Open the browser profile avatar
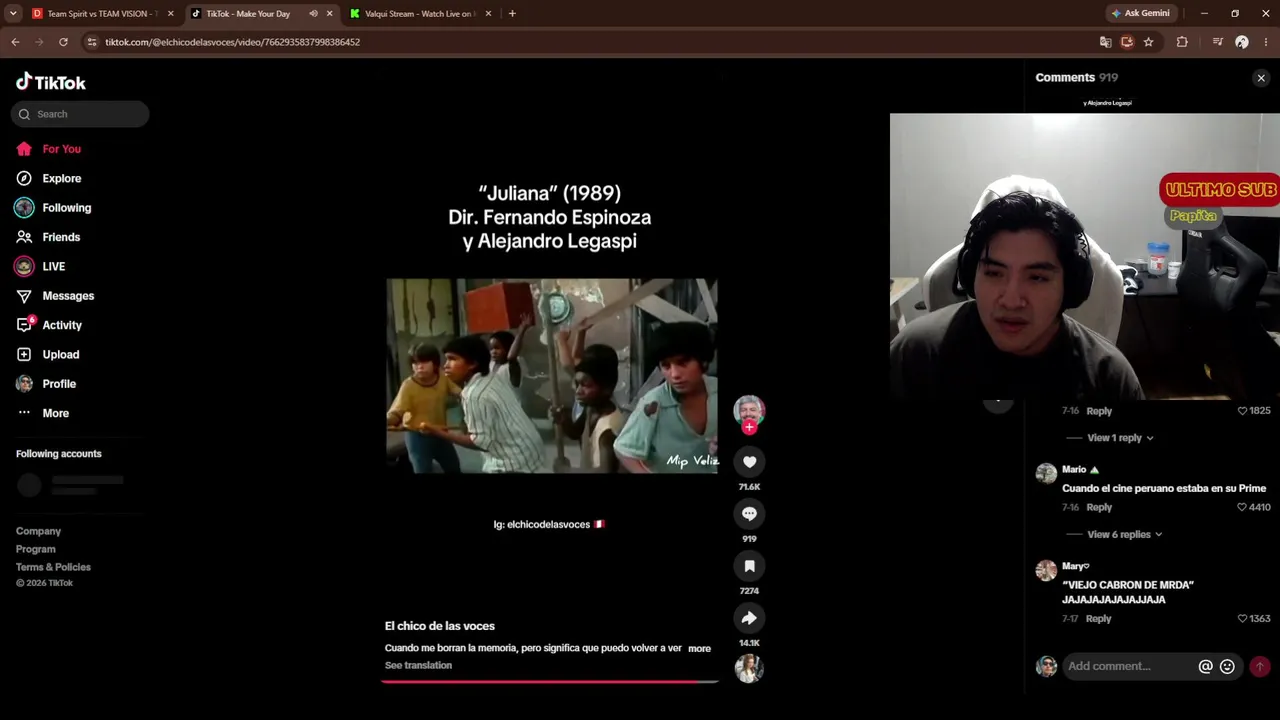 pyautogui.click(x=1242, y=42)
